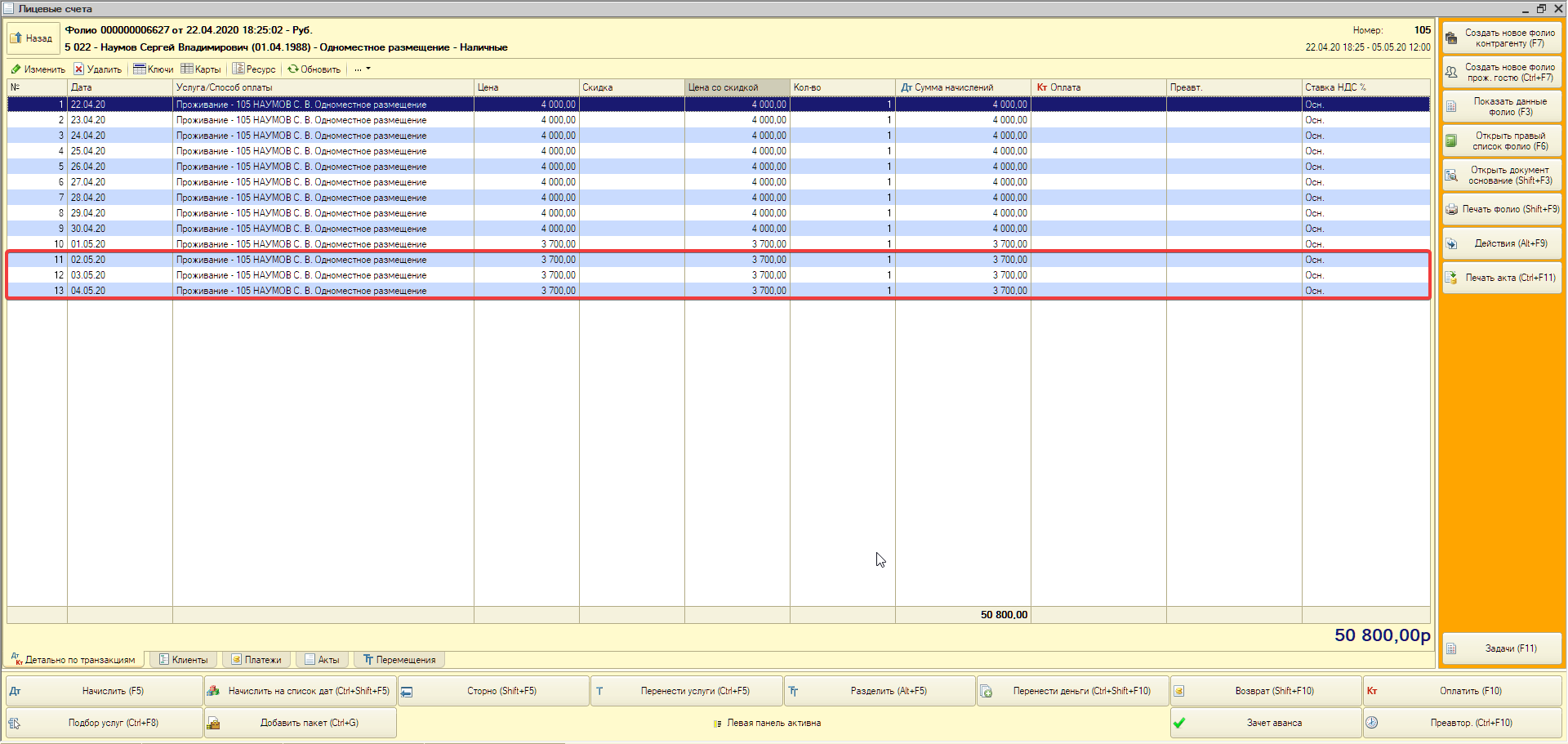Click Начислить на список дат button
The width and height of the screenshot is (1568, 744).
301,691
